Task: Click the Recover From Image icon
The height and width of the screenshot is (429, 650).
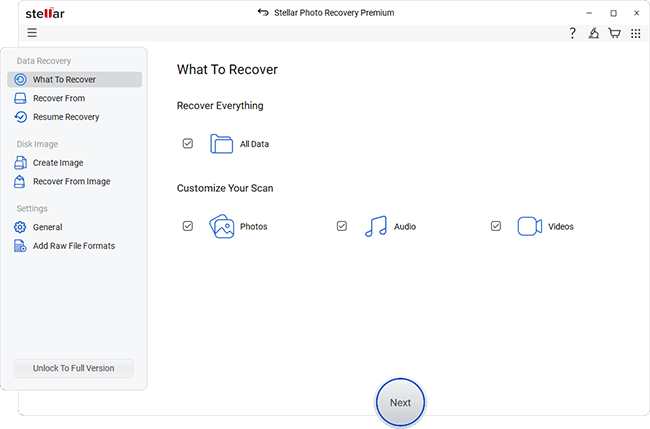Action: pyautogui.click(x=19, y=182)
